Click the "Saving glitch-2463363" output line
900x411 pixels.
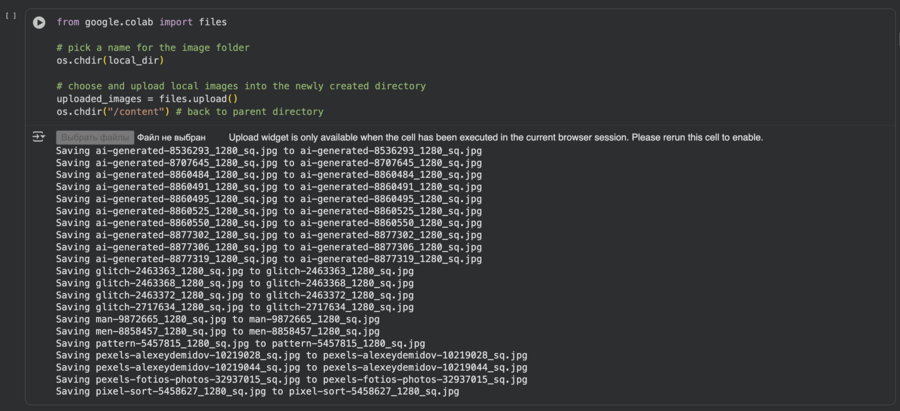click(234, 271)
